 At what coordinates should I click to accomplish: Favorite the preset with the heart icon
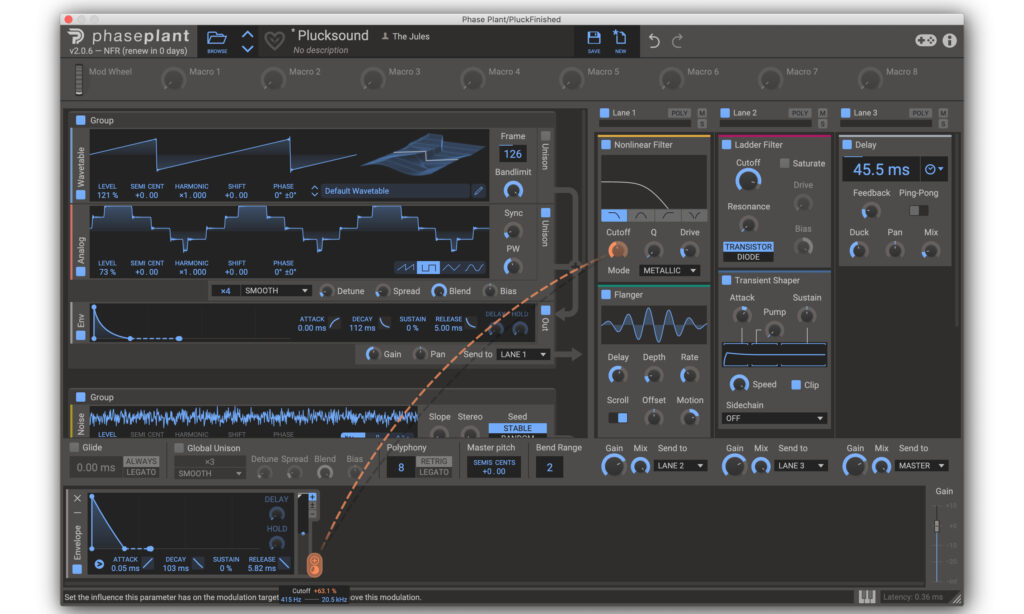coord(274,41)
